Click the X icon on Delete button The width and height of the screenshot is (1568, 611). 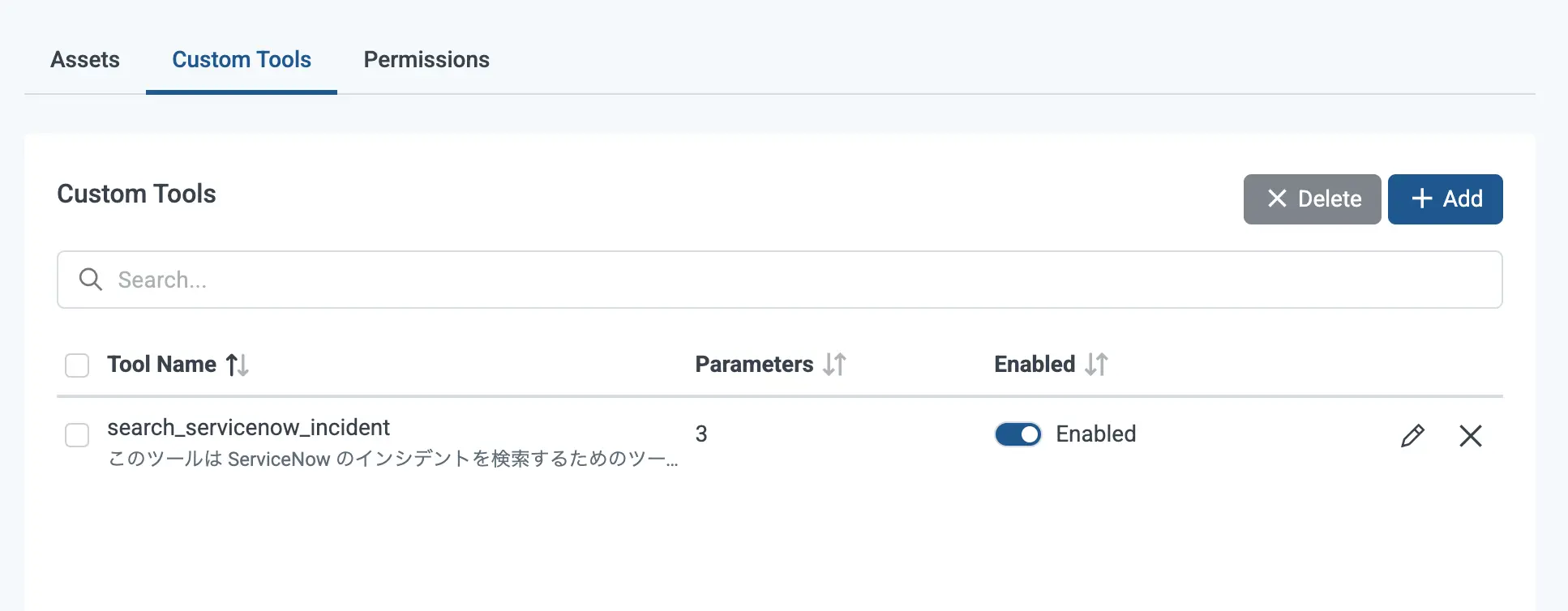coord(1277,199)
